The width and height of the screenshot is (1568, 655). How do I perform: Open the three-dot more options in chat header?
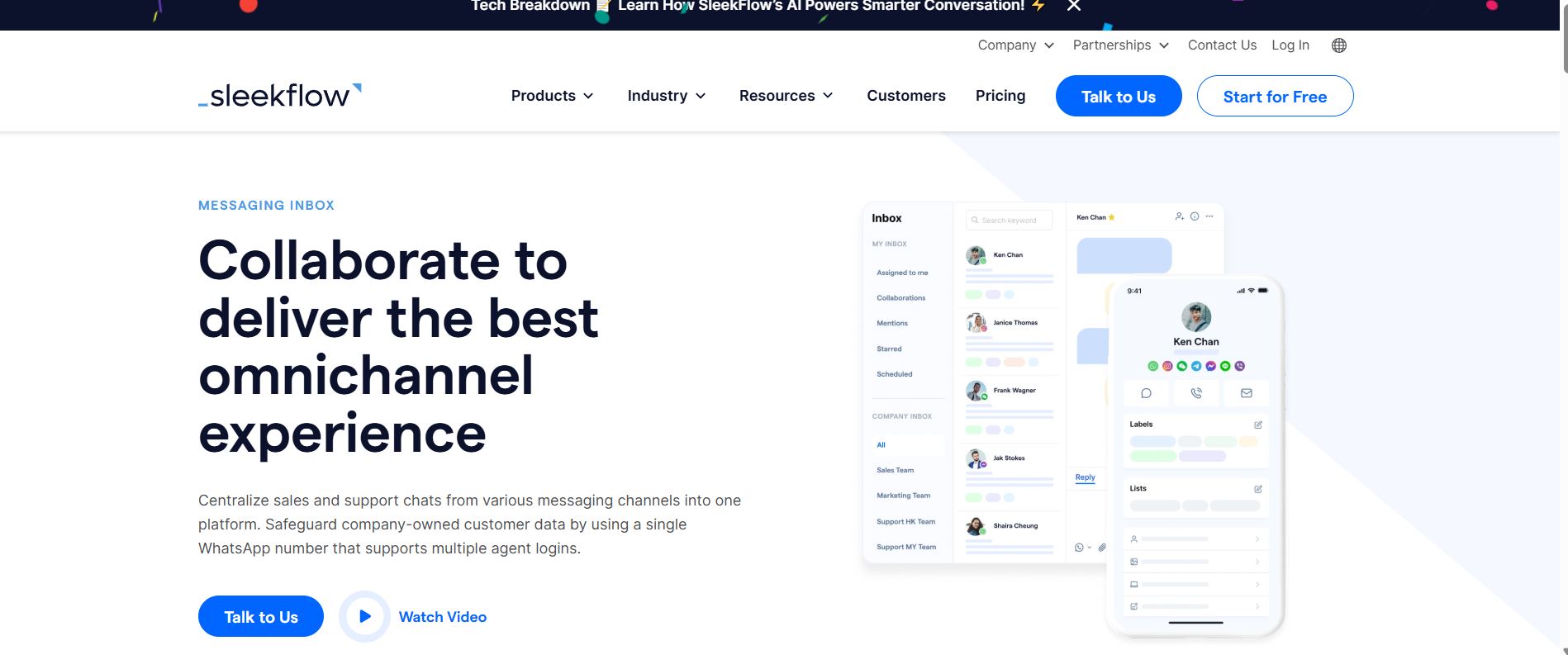coord(1209,216)
